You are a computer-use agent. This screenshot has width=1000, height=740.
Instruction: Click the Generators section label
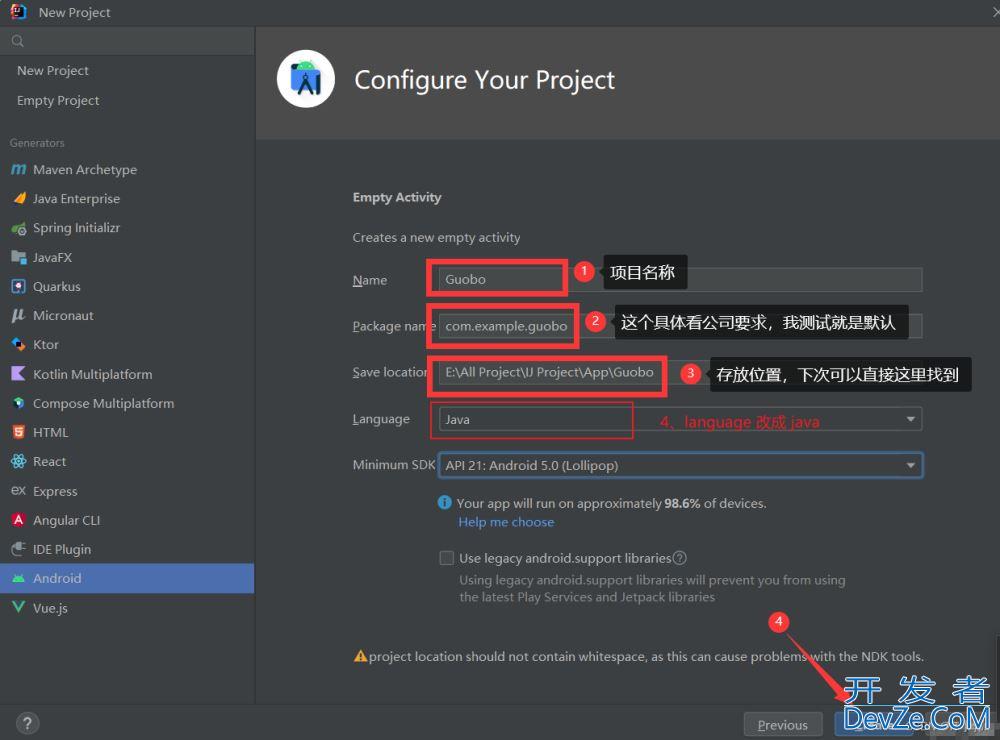click(37, 143)
